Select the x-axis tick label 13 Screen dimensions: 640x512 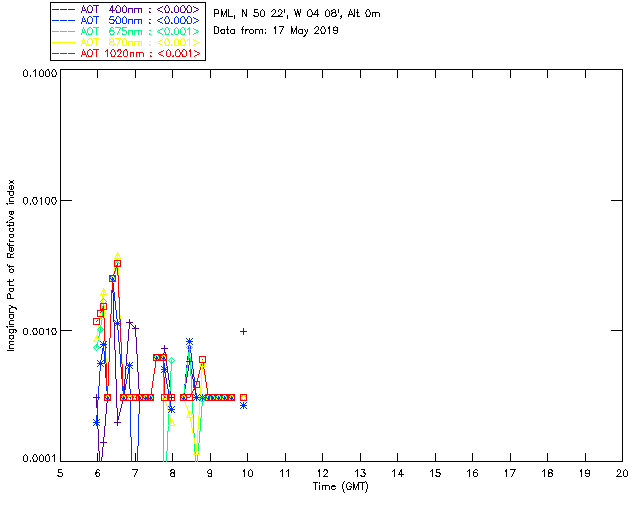[x=360, y=473]
